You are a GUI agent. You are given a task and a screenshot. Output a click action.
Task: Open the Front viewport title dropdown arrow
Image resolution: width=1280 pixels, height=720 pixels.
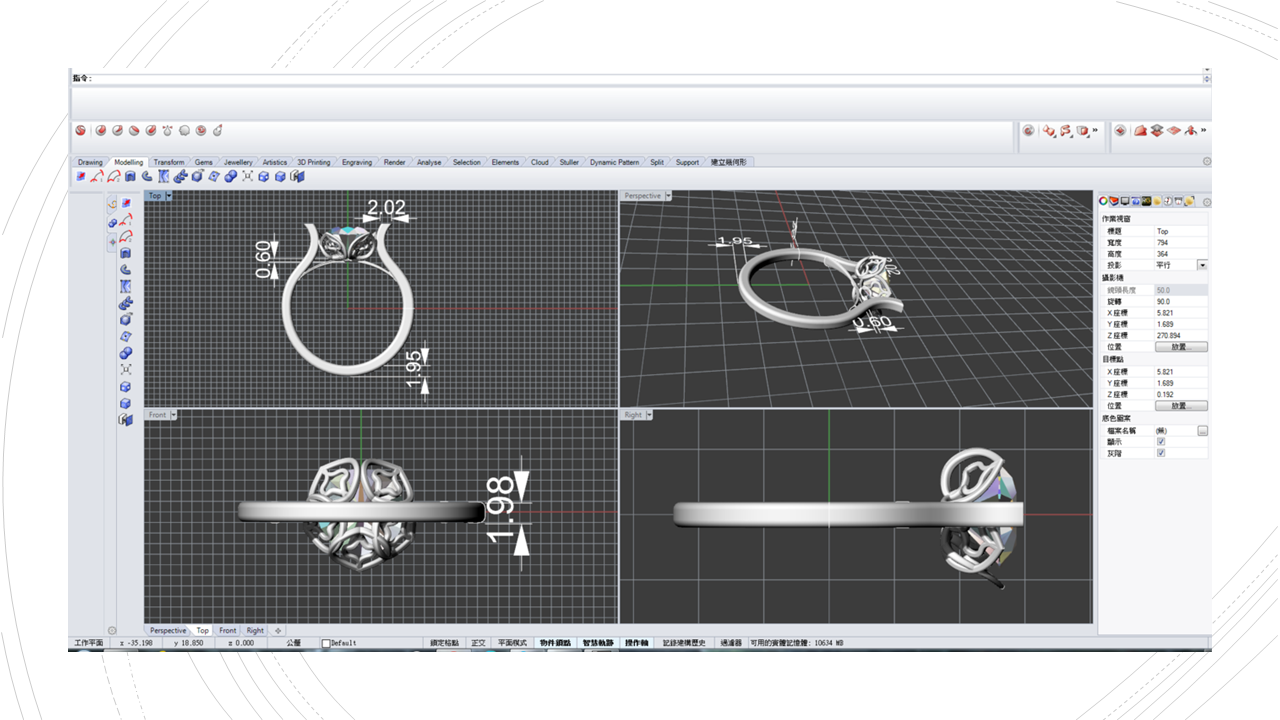tap(174, 414)
